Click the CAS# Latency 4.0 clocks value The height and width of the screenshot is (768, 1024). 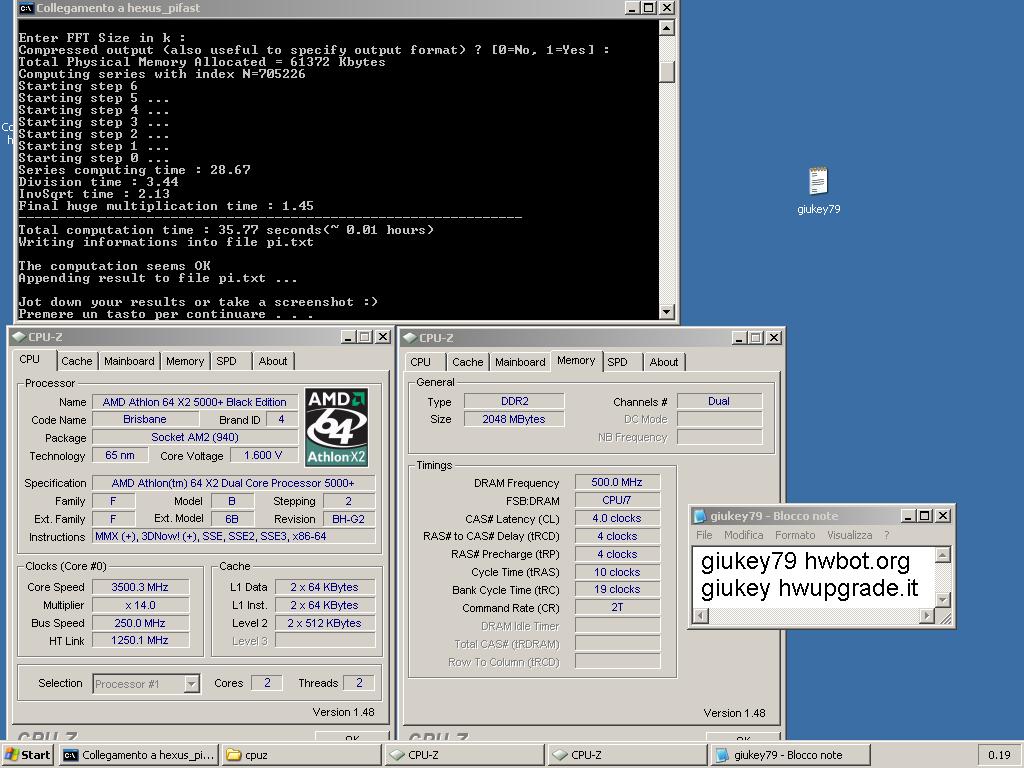617,519
